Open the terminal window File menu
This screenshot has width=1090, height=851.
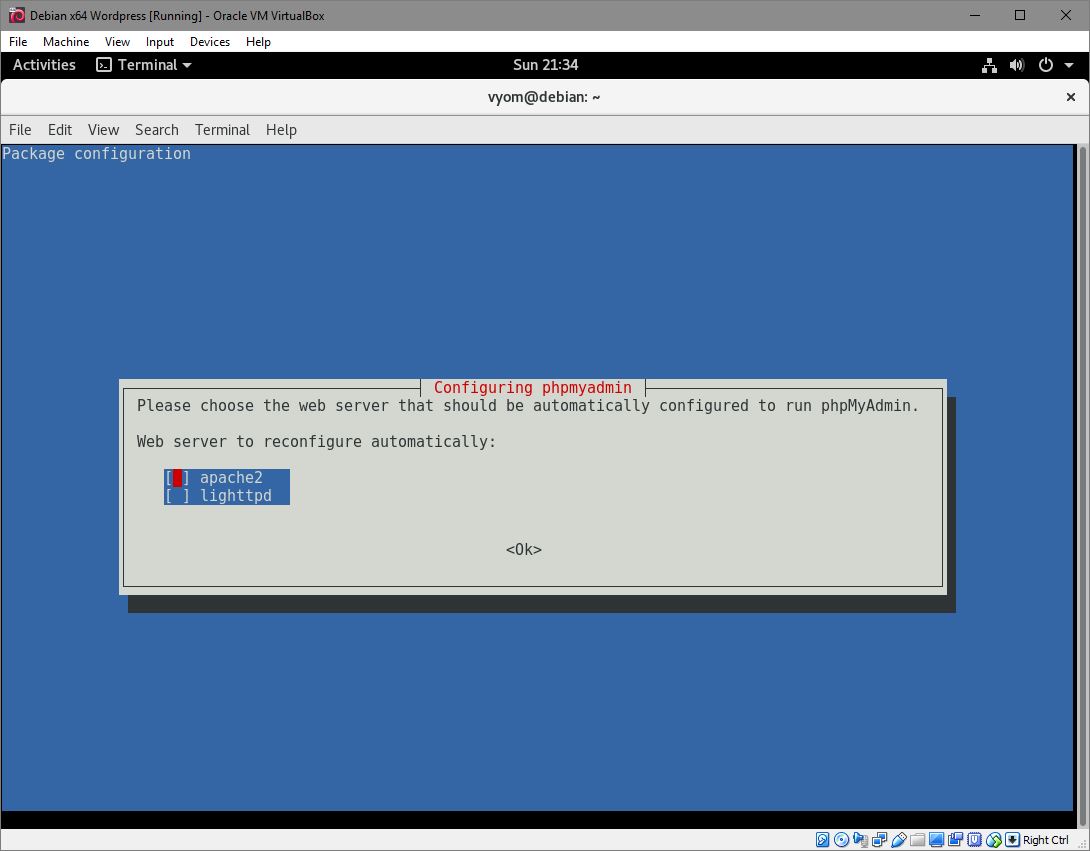(20, 130)
